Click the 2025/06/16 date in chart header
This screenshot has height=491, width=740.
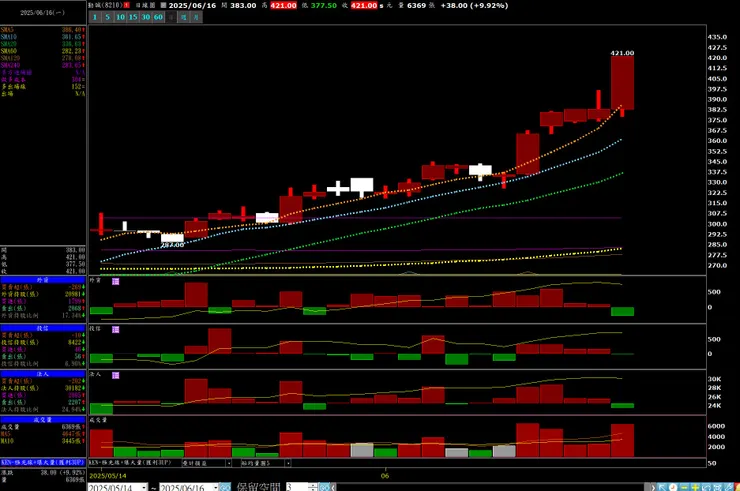click(x=192, y=6)
